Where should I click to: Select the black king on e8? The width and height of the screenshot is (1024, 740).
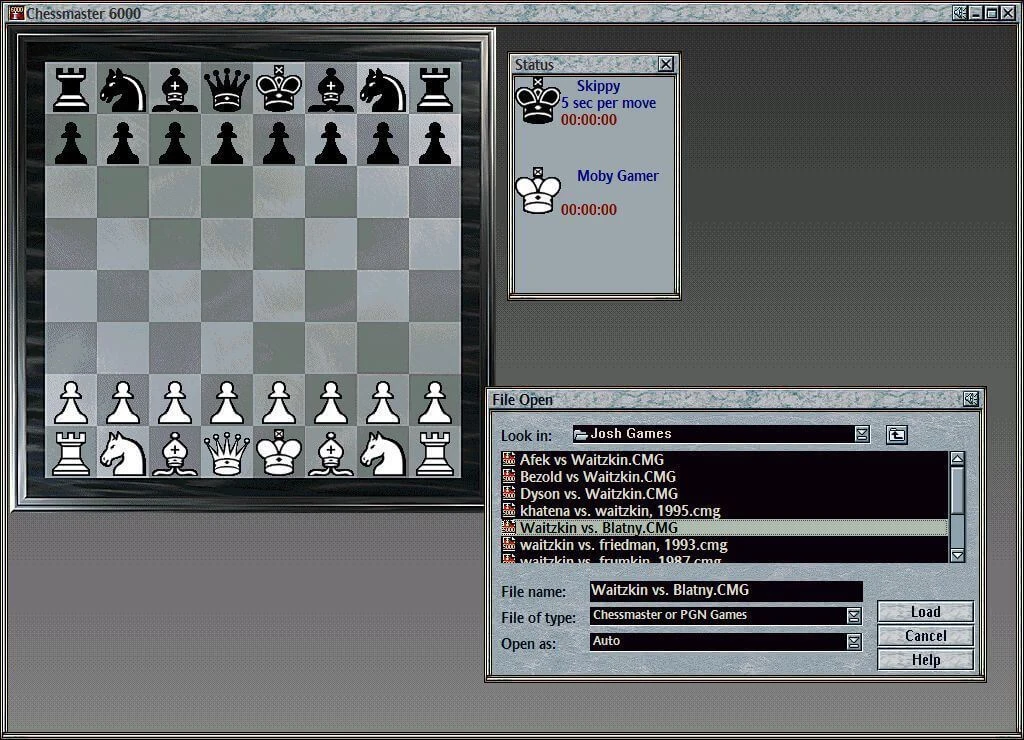coord(279,88)
